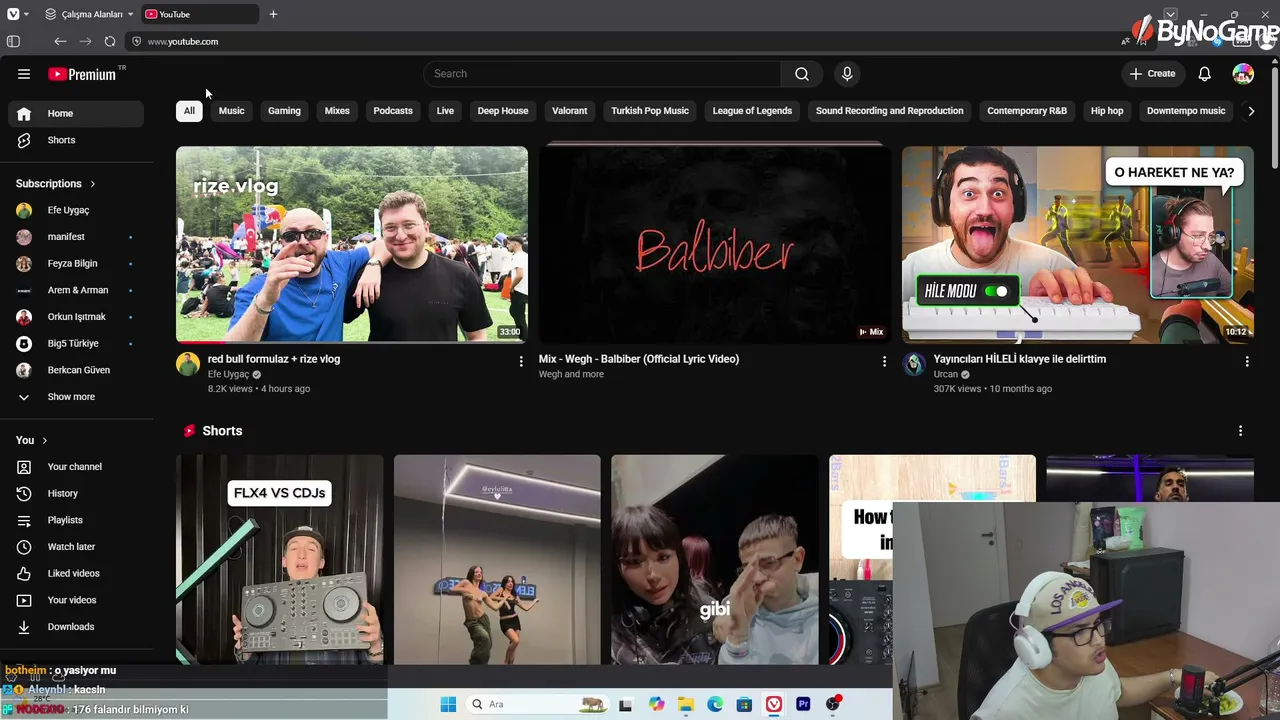Open Copilot from the taskbar
Viewport: 1280px width, 720px height.
656,705
